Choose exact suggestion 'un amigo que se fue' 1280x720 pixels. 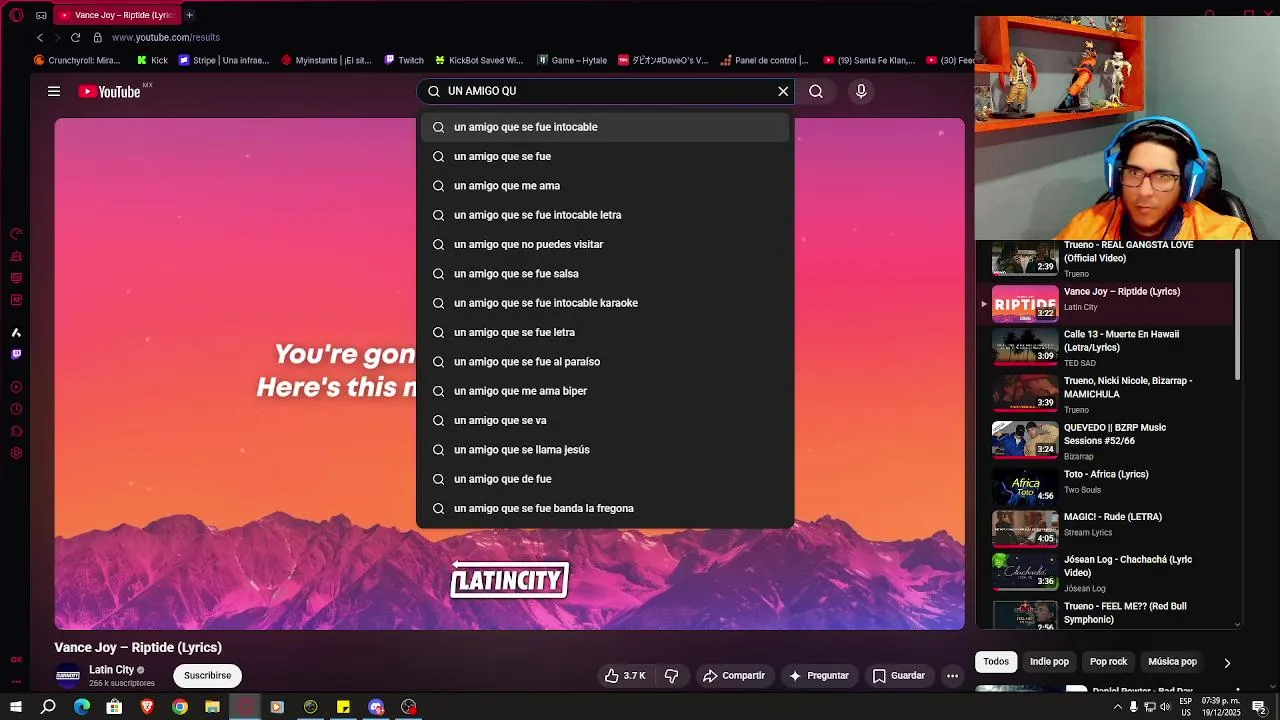[605, 156]
